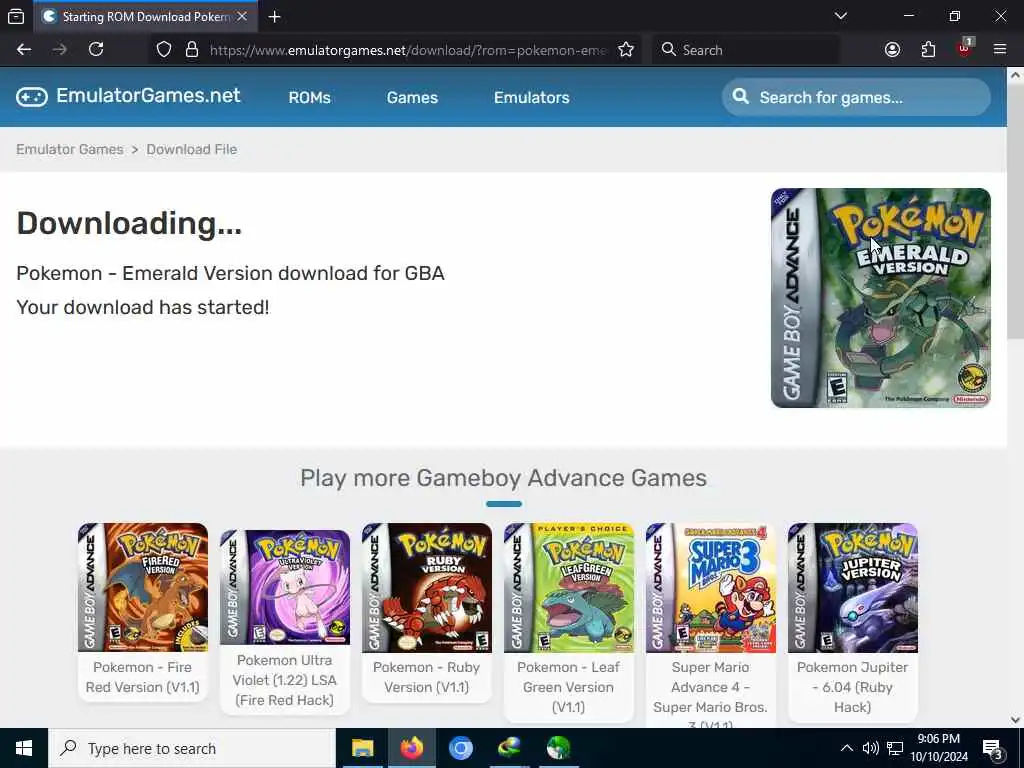Open the green globe taskbar icon
The height and width of the screenshot is (768, 1024).
click(558, 748)
